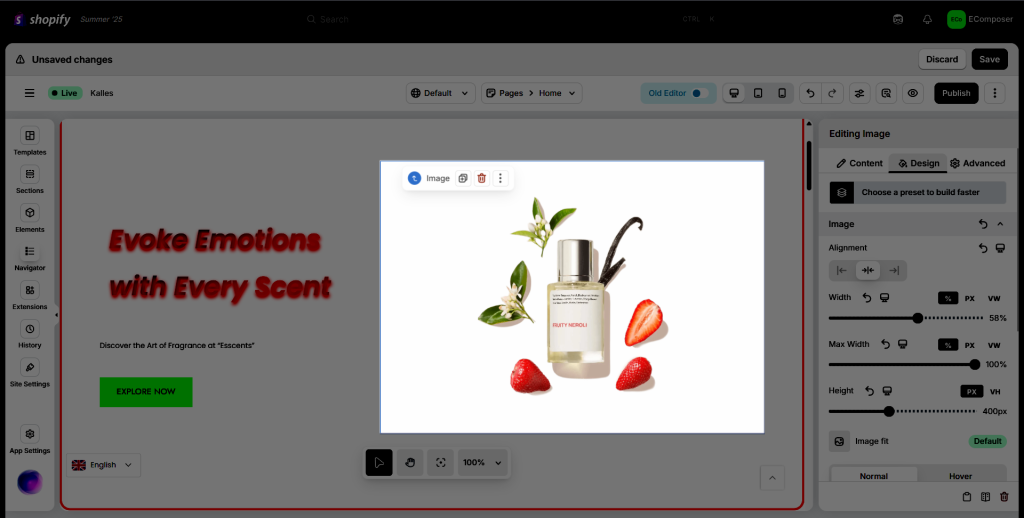This screenshot has width=1024, height=518.
Task: Open the Extensions panel
Action: pyautogui.click(x=29, y=296)
